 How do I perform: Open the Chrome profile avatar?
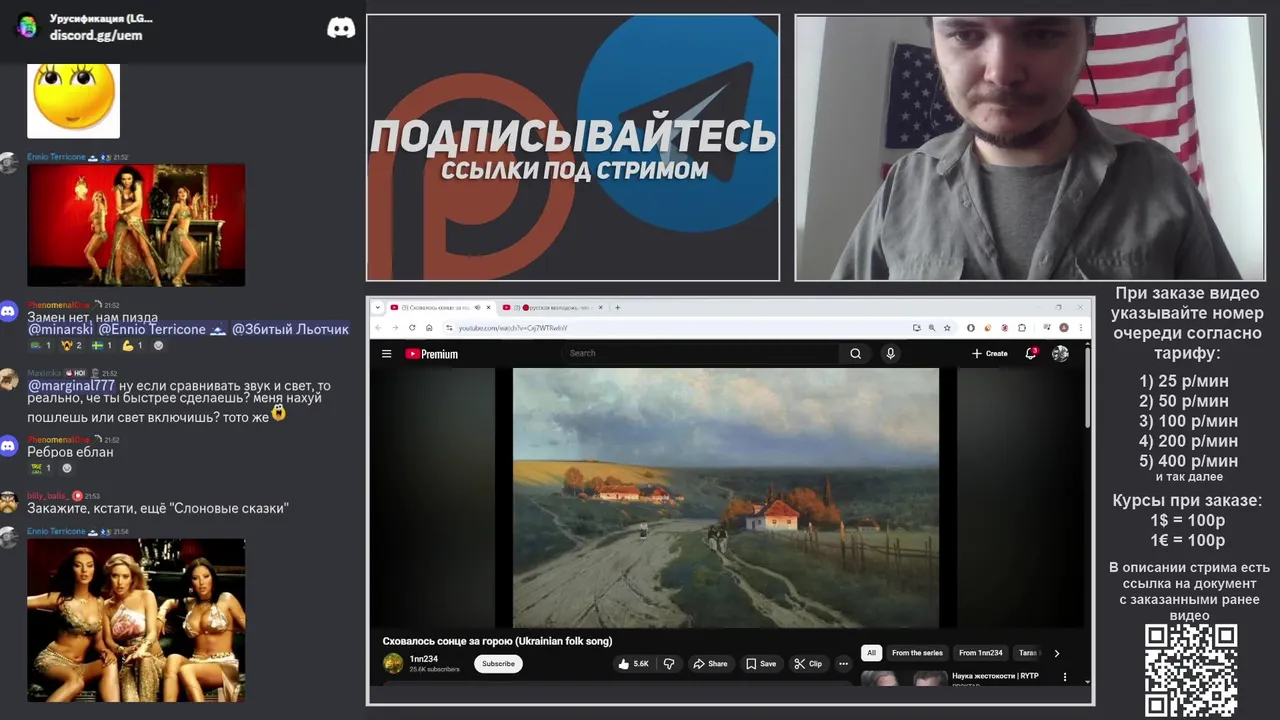(x=1063, y=327)
